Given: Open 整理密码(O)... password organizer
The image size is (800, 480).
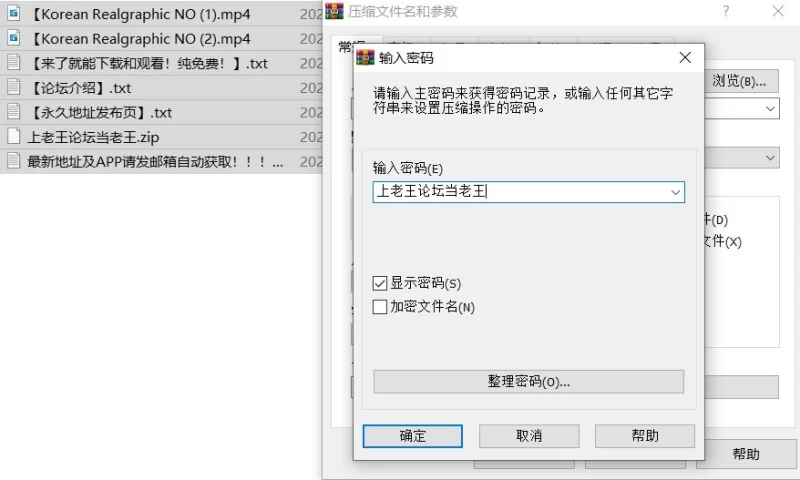Looking at the screenshot, I should click(x=529, y=382).
